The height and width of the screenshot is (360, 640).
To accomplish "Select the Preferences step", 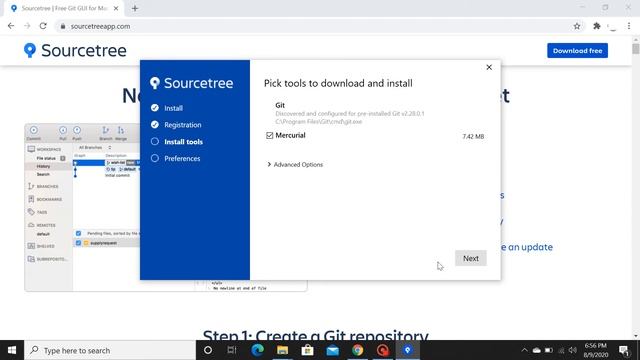I will [176, 158].
